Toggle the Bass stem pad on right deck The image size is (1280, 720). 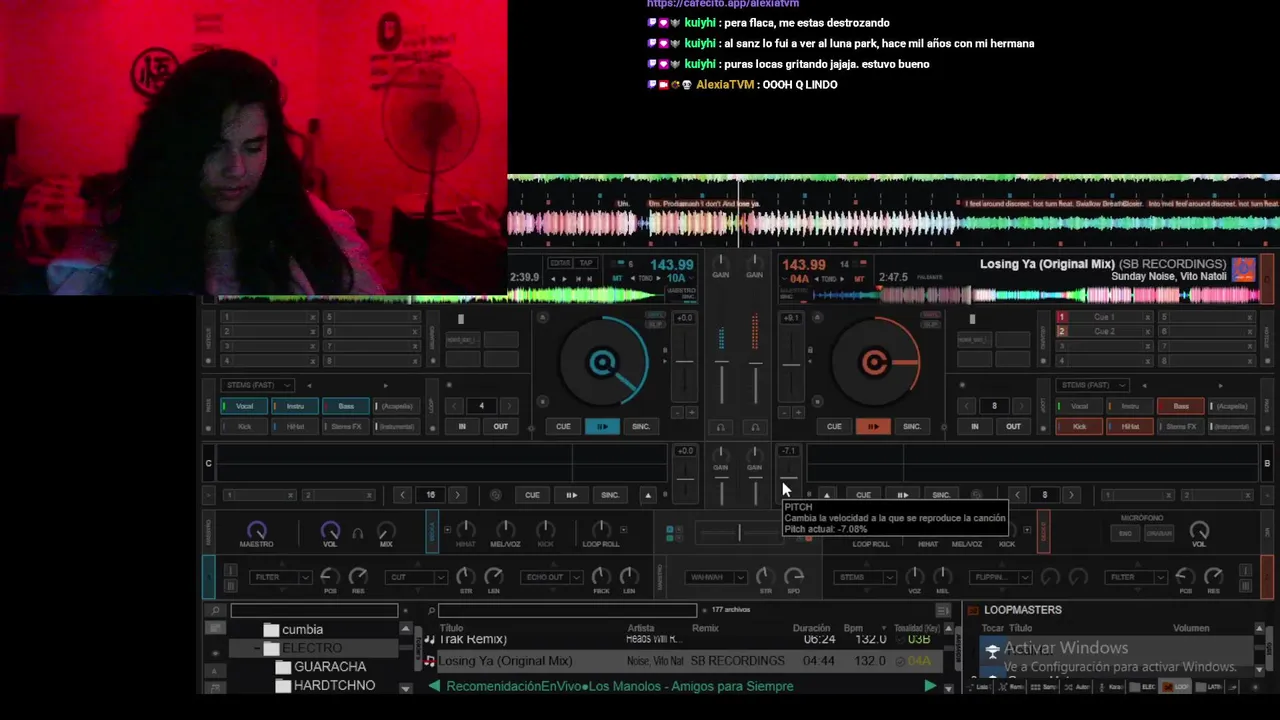1181,406
